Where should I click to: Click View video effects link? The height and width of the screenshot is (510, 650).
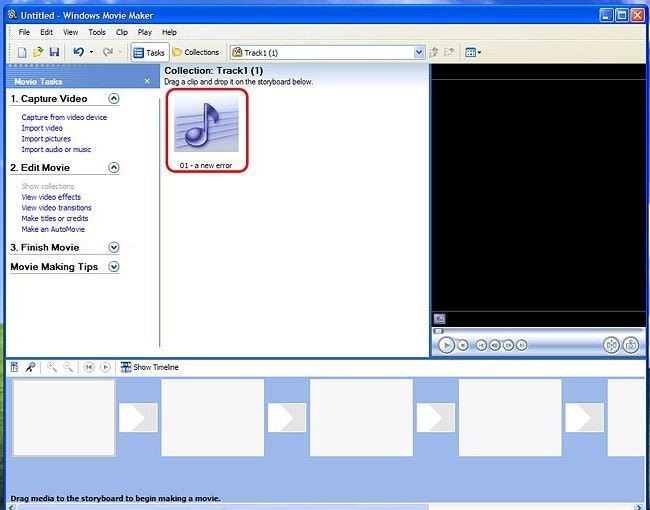51,197
